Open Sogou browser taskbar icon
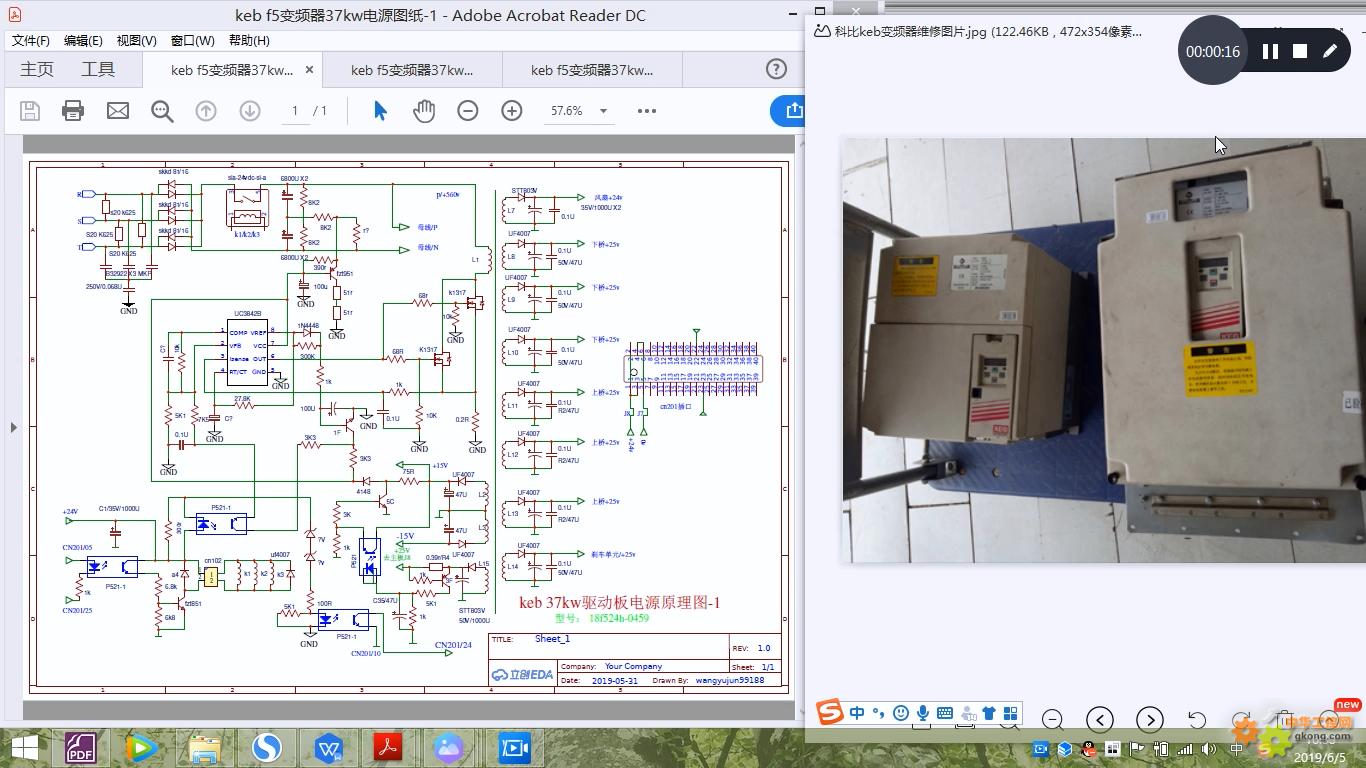Image resolution: width=1366 pixels, height=768 pixels. click(x=266, y=748)
